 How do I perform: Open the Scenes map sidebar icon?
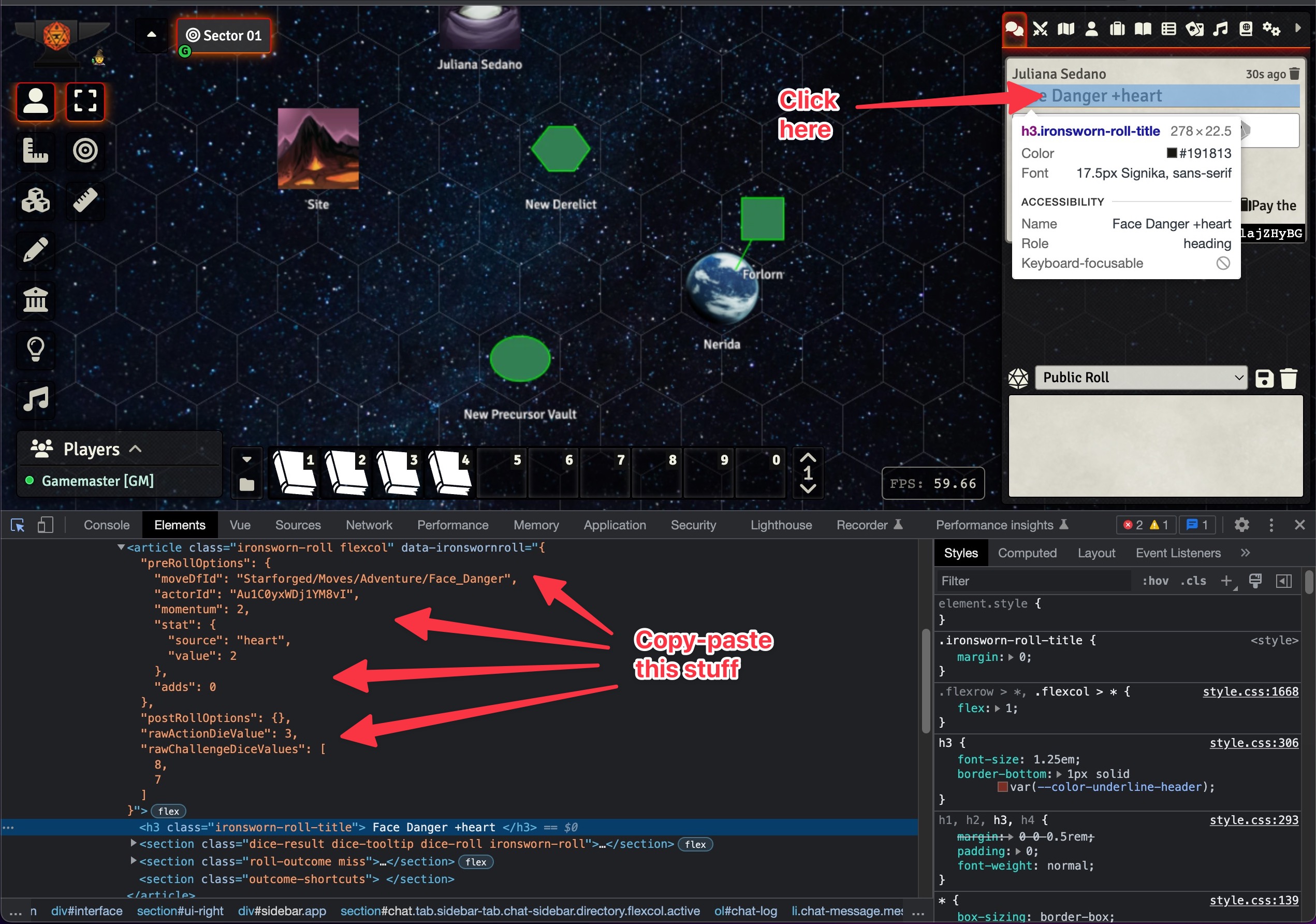click(1065, 28)
